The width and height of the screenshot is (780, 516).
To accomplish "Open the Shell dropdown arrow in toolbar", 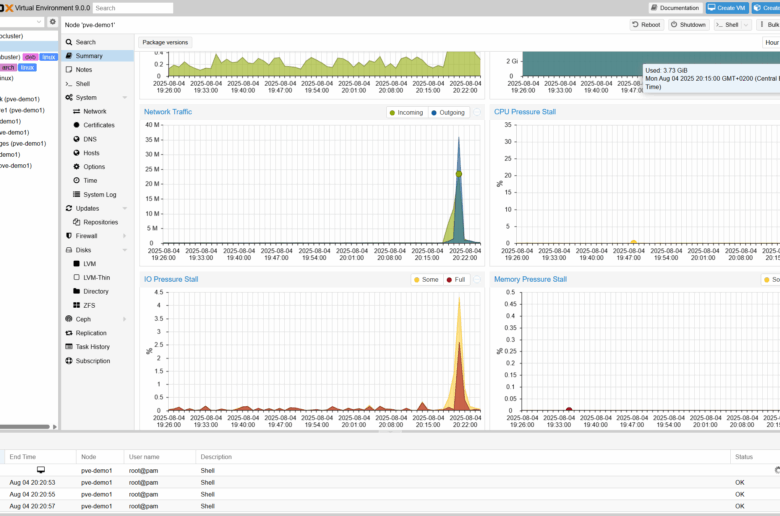I will 745,25.
